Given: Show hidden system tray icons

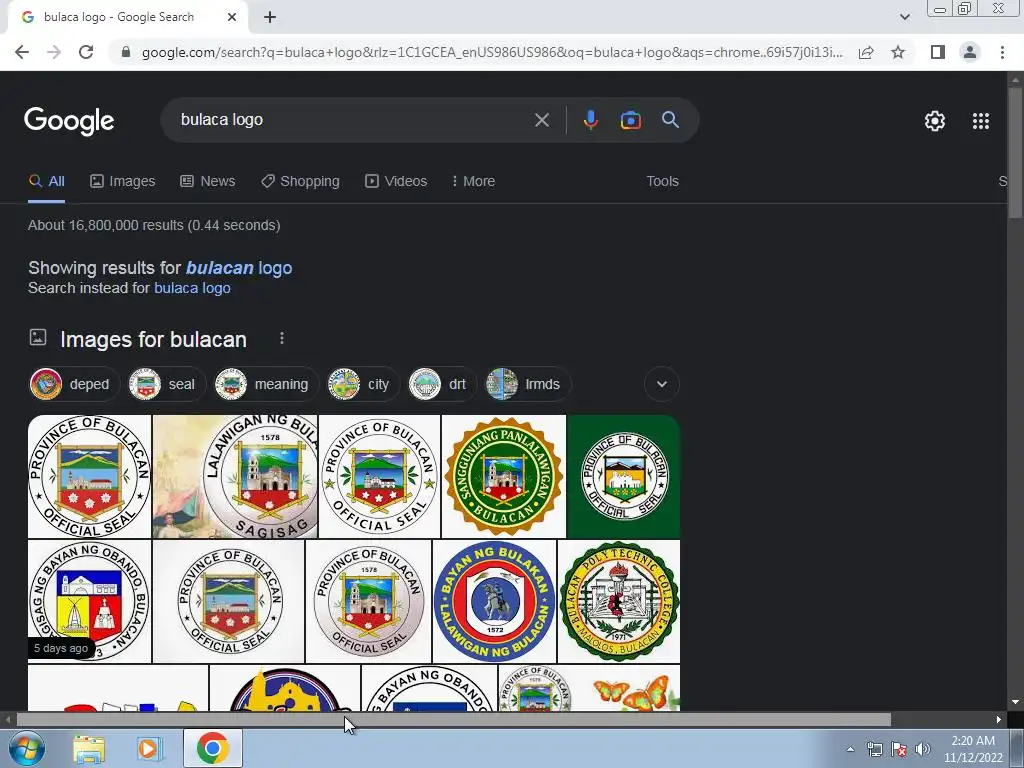Looking at the screenshot, I should coord(850,749).
